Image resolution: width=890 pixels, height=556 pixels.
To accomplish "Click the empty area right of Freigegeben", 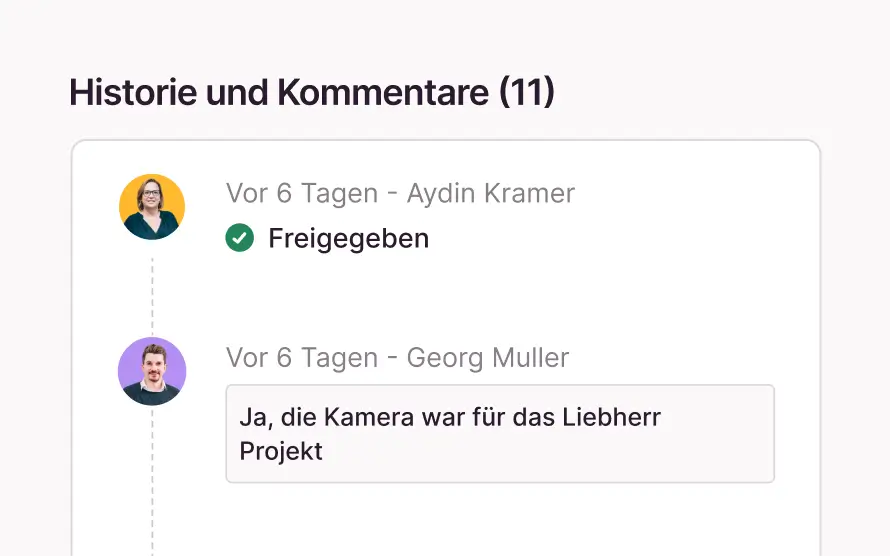I will (x=600, y=238).
